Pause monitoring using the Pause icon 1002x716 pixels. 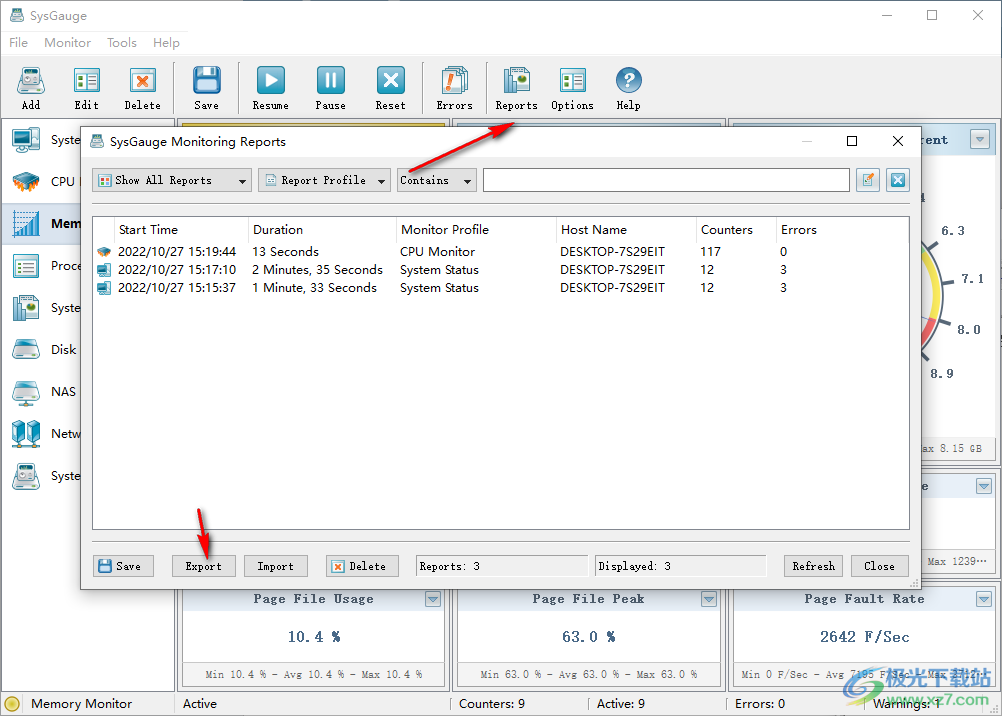(x=330, y=81)
